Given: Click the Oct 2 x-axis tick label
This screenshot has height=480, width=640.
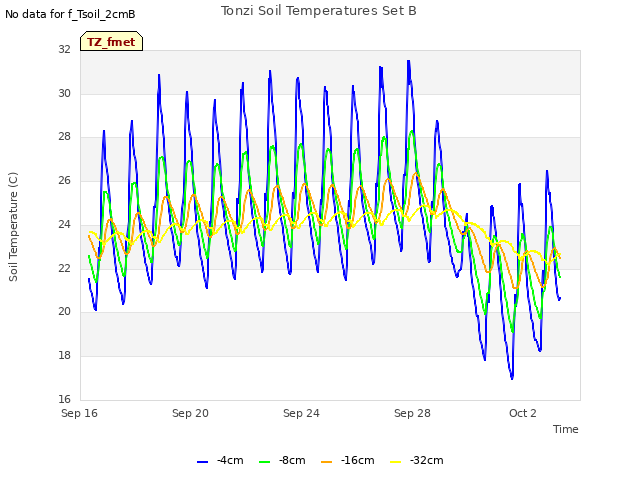Looking at the screenshot, I should click(x=523, y=413).
